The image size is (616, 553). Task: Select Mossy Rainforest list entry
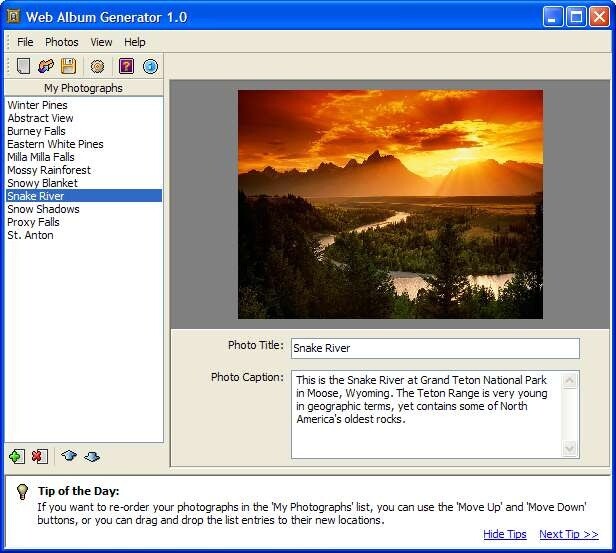tap(84, 170)
